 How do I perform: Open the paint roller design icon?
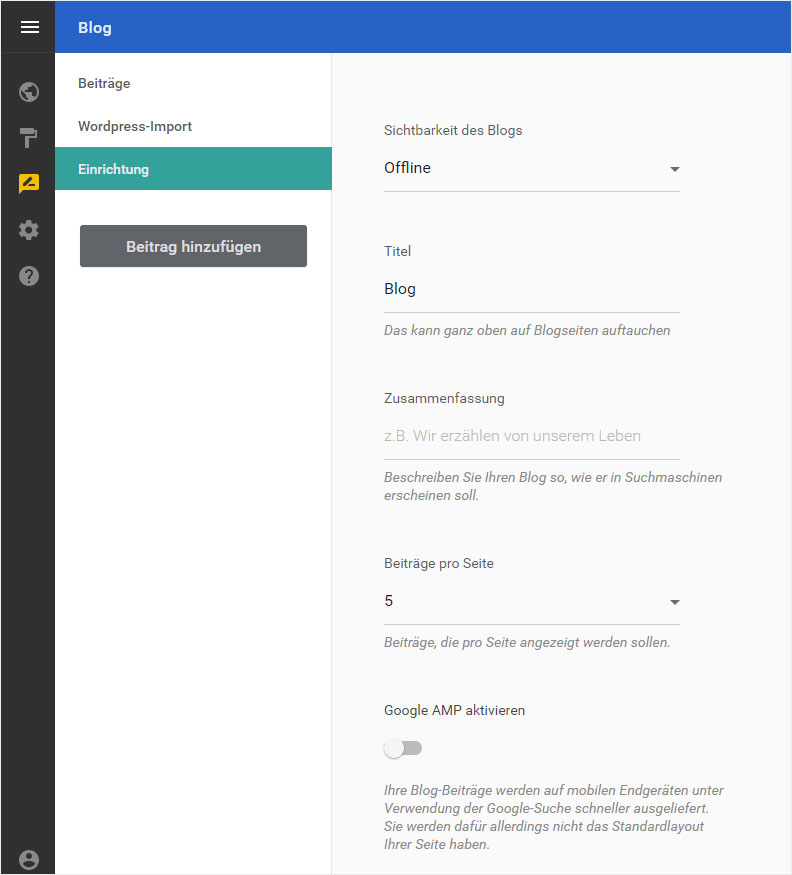[28, 138]
